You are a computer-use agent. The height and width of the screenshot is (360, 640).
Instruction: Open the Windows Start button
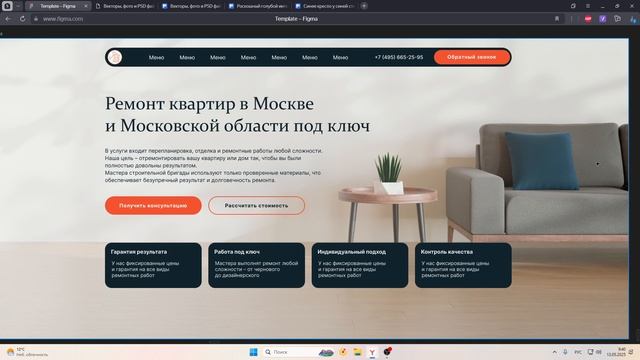(x=253, y=352)
